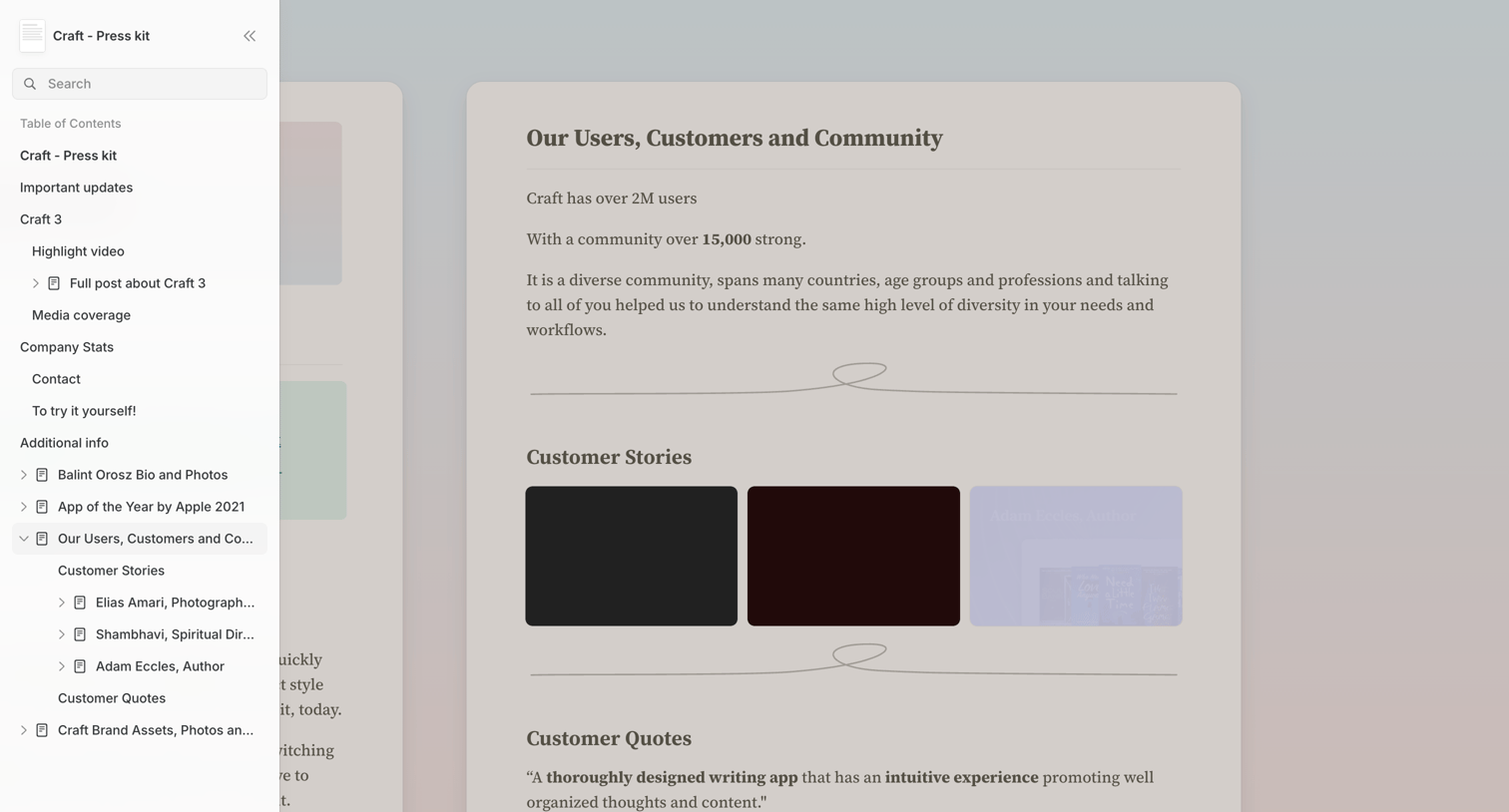Go to Additional info section

(x=64, y=443)
